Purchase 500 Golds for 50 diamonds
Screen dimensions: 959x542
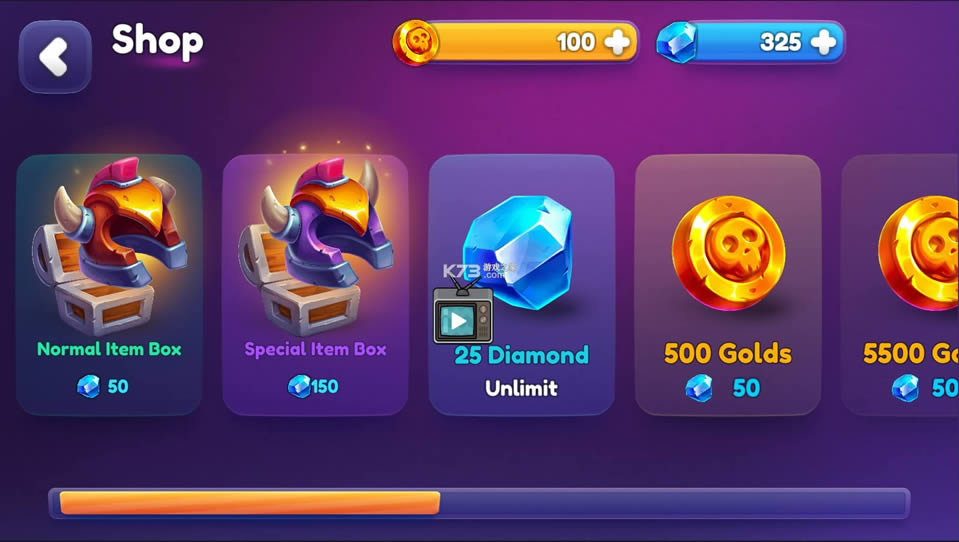click(x=722, y=388)
